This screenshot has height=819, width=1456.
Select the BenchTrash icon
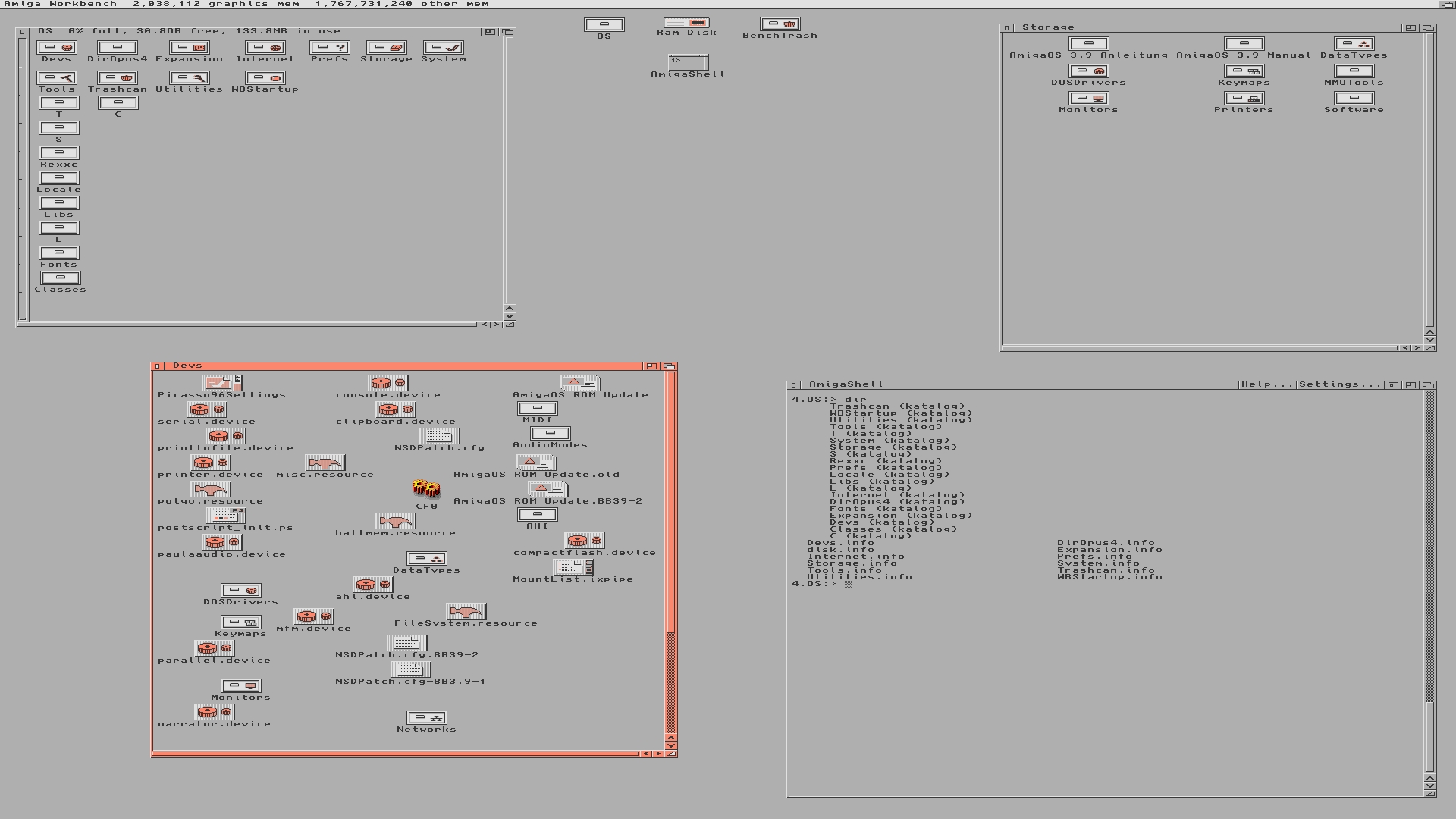point(780,24)
